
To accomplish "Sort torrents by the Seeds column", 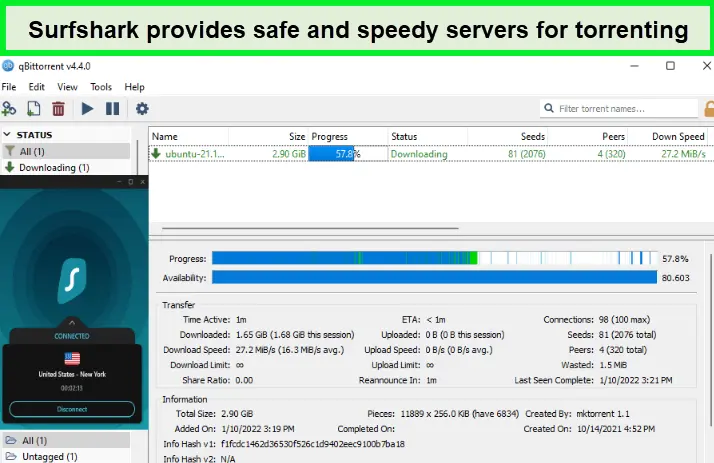I will (508, 136).
